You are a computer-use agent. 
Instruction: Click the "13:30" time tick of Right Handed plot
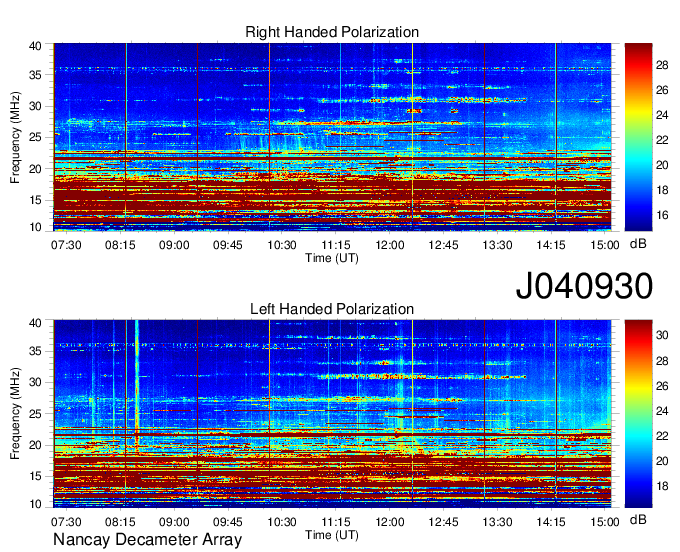[x=497, y=245]
